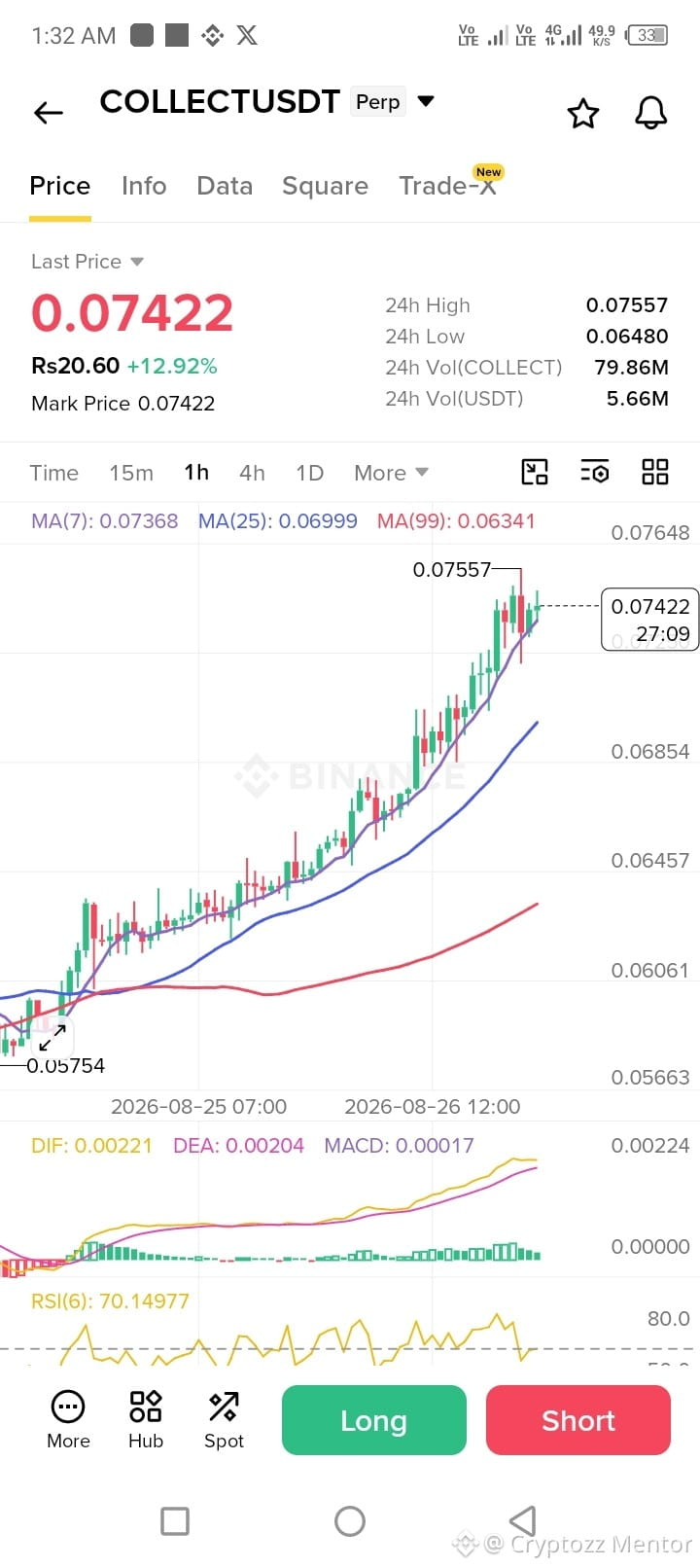Select the 15m chart interval

point(131,473)
